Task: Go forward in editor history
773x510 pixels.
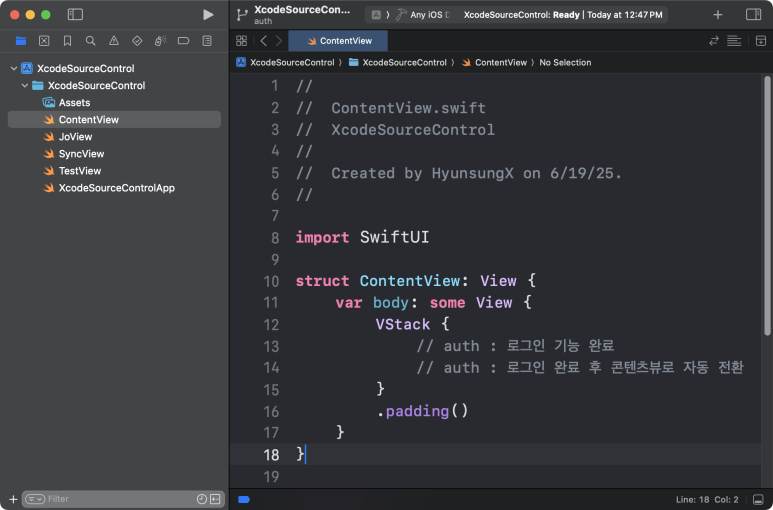Action: tap(279, 41)
